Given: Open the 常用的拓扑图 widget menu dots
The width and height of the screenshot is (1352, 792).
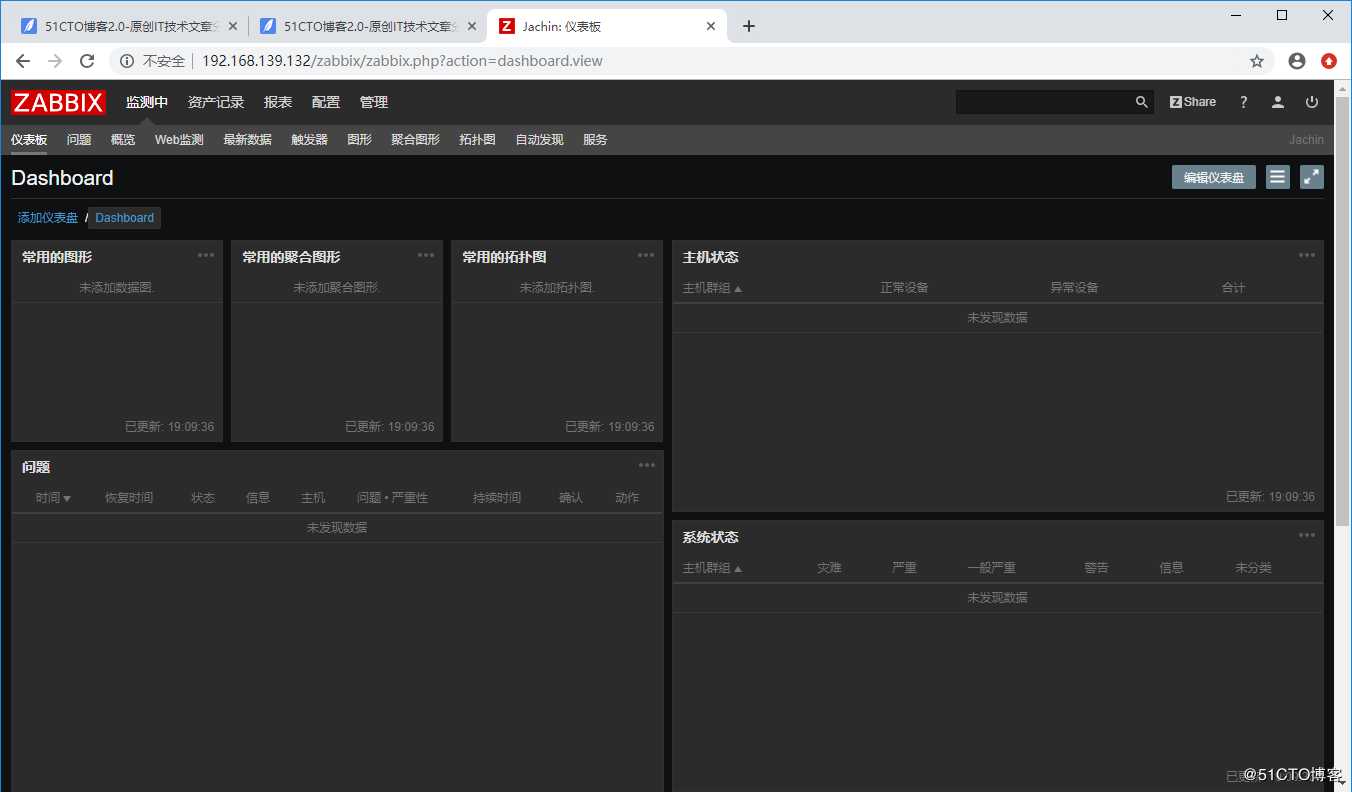Looking at the screenshot, I should click(x=646, y=255).
